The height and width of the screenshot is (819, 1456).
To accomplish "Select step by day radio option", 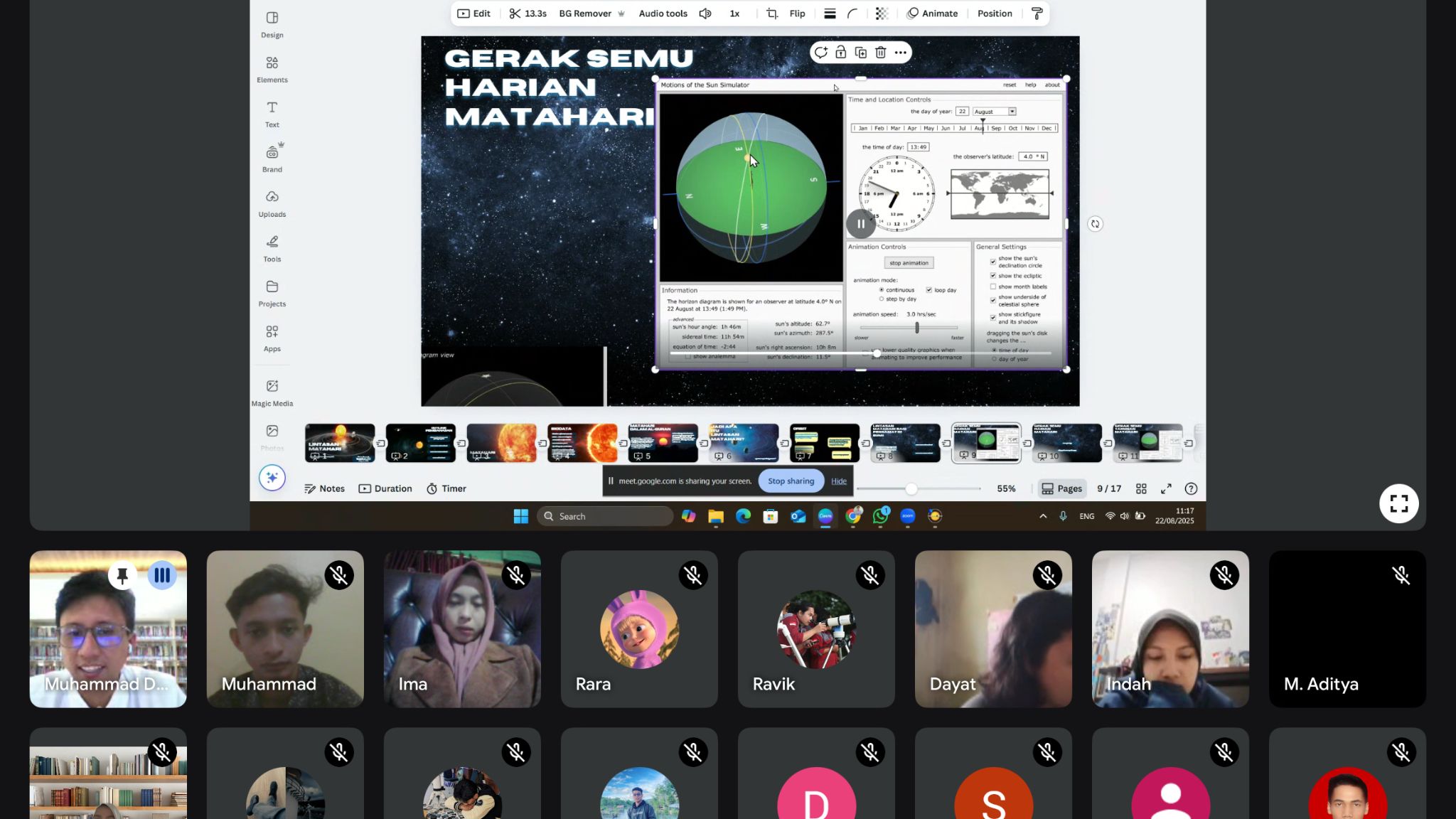I will [x=882, y=299].
